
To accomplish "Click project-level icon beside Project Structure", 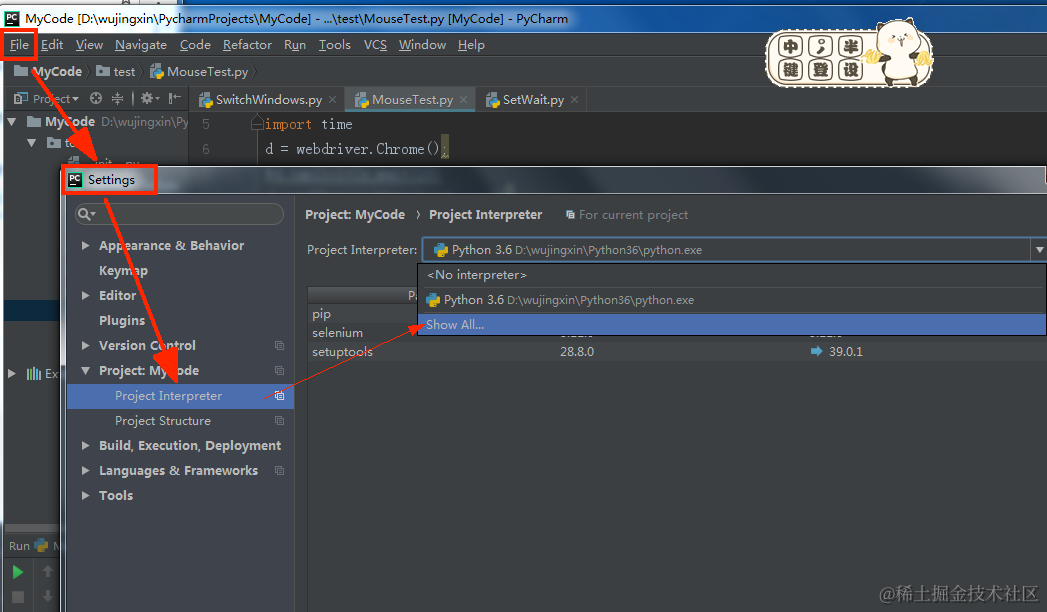I will (279, 421).
